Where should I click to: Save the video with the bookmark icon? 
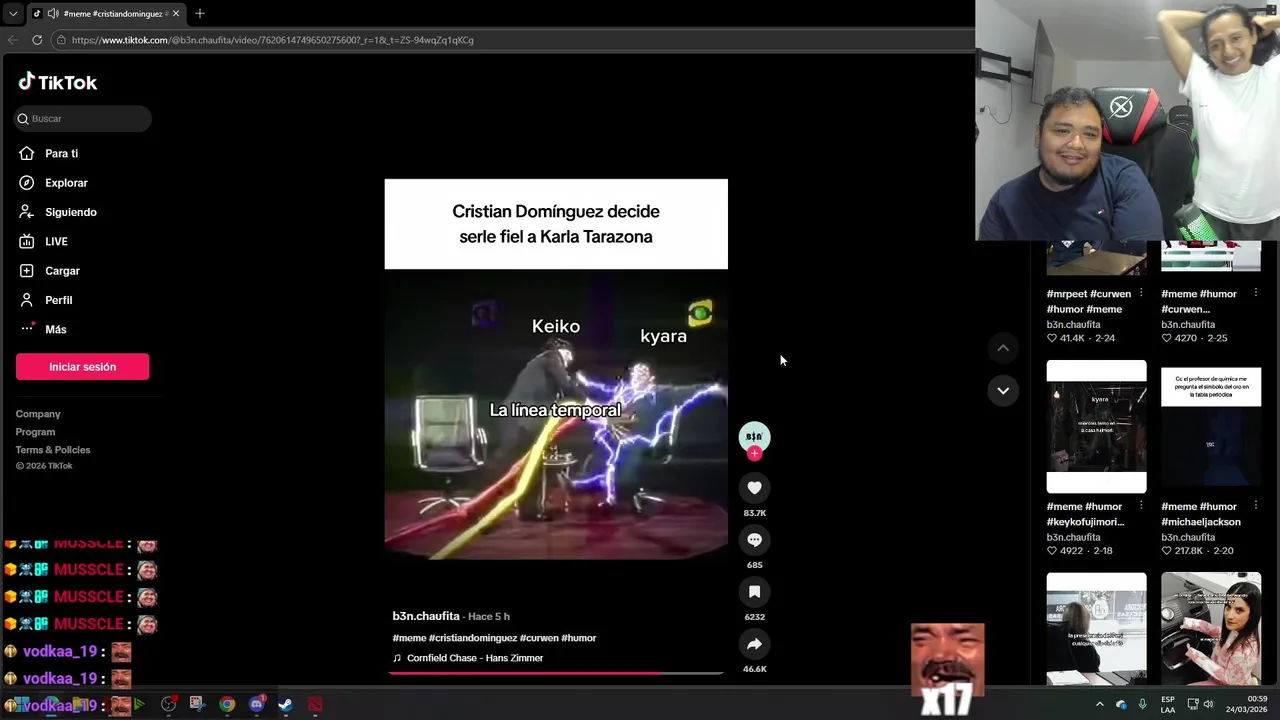tap(754, 592)
